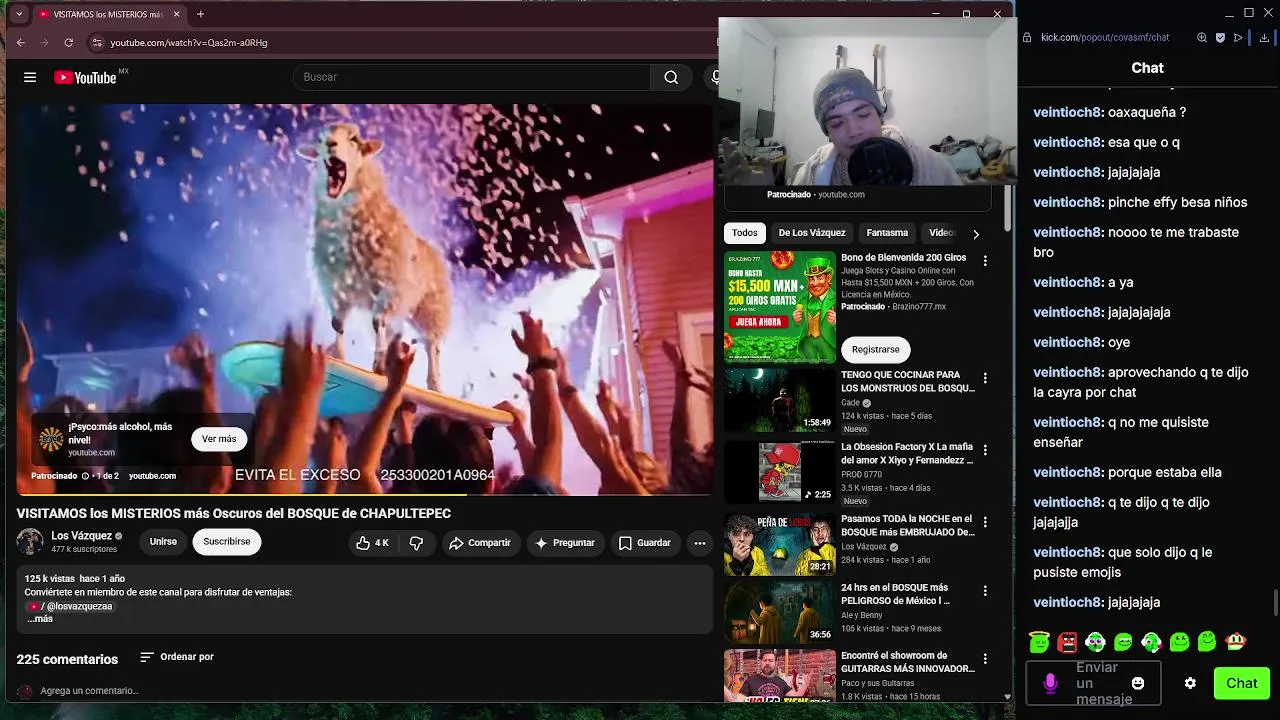Go back in browser history
1280x720 pixels.
[21, 43]
